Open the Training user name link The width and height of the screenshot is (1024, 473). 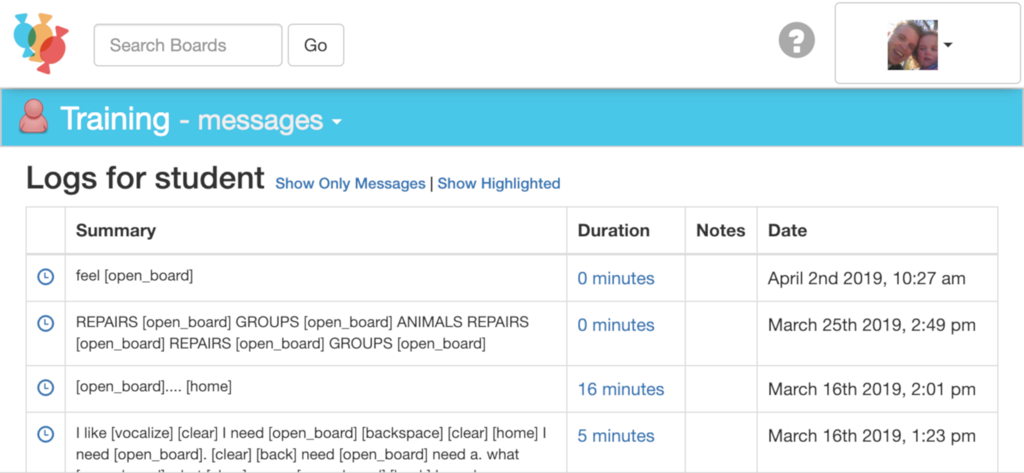coord(115,119)
